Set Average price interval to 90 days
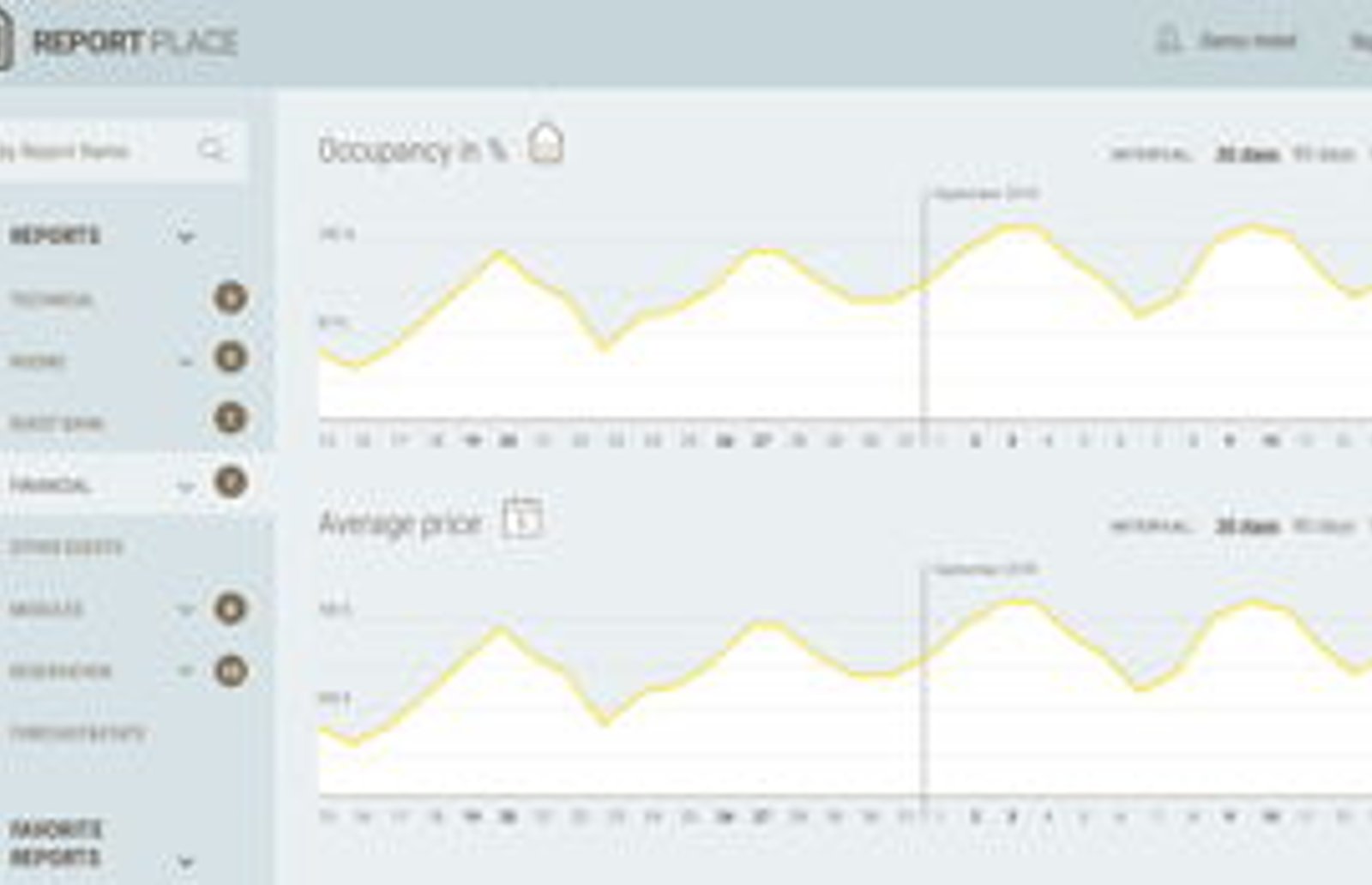The width and height of the screenshot is (1372, 885). [1324, 526]
